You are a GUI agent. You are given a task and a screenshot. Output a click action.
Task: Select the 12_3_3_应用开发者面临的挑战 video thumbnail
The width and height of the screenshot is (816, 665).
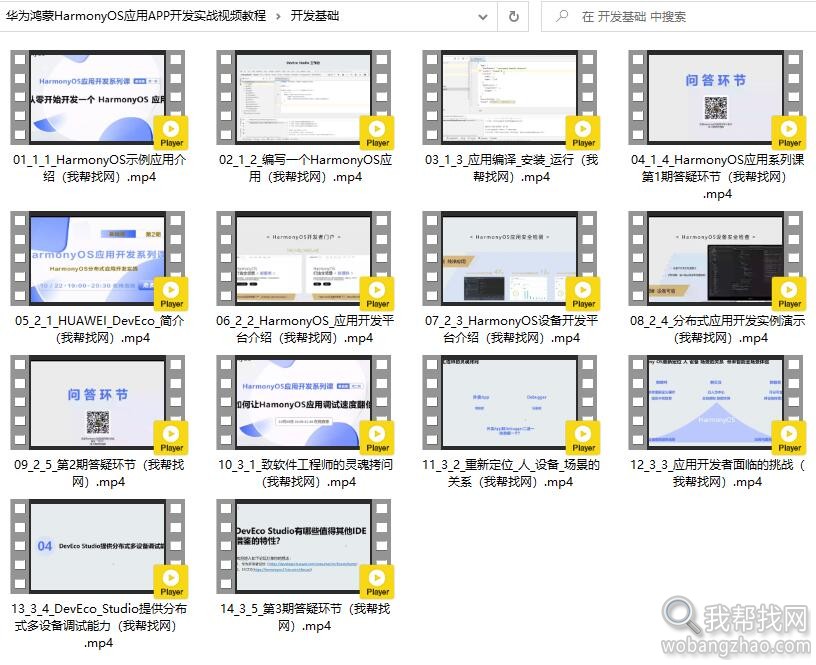click(x=716, y=403)
